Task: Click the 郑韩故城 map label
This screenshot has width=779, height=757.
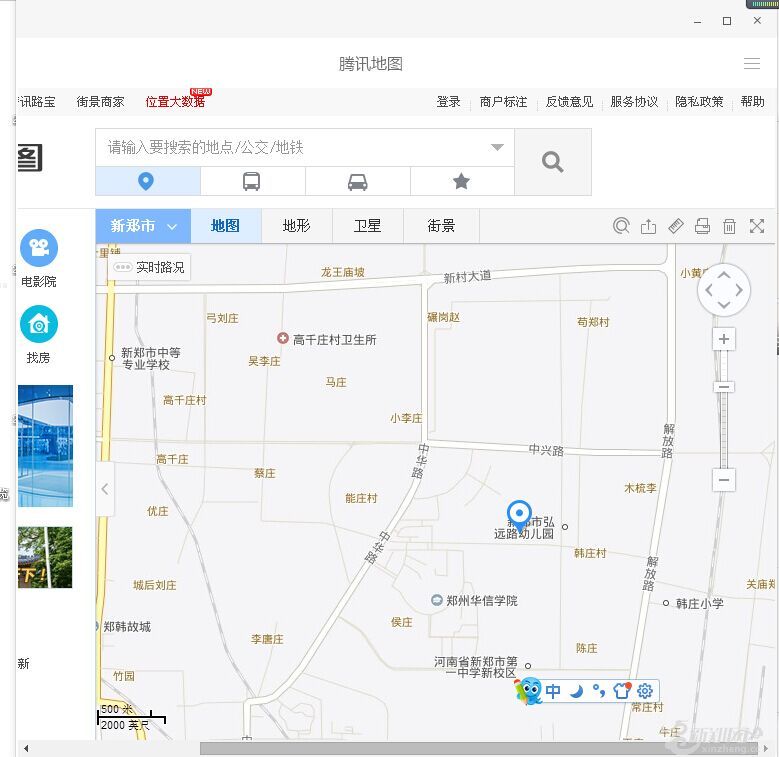Action: [127, 627]
